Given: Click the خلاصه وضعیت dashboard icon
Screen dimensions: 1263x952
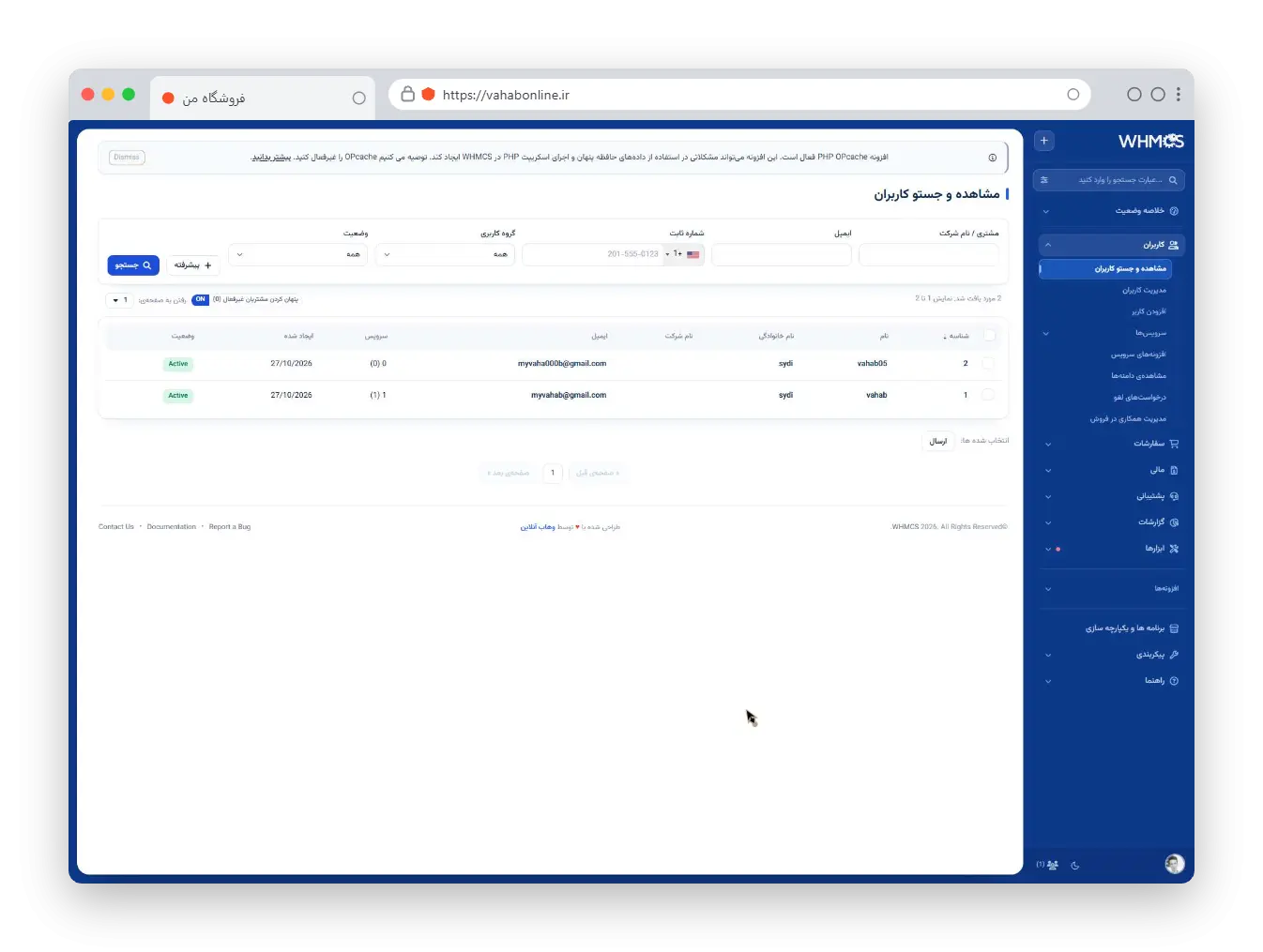Looking at the screenshot, I should pos(1174,211).
